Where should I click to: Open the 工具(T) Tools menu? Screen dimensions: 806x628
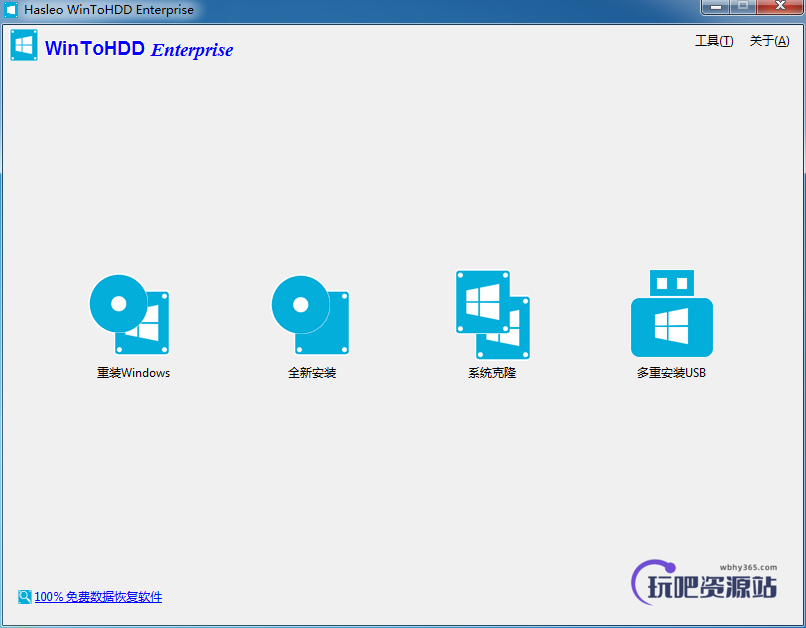click(714, 41)
